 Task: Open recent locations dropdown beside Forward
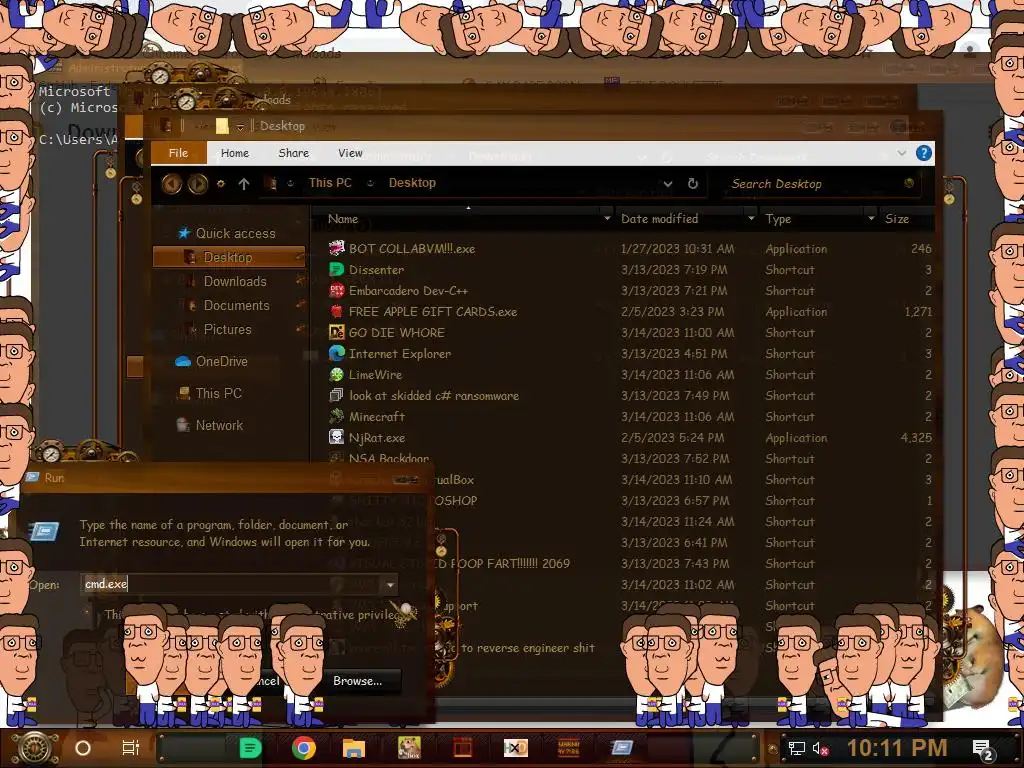[221, 184]
